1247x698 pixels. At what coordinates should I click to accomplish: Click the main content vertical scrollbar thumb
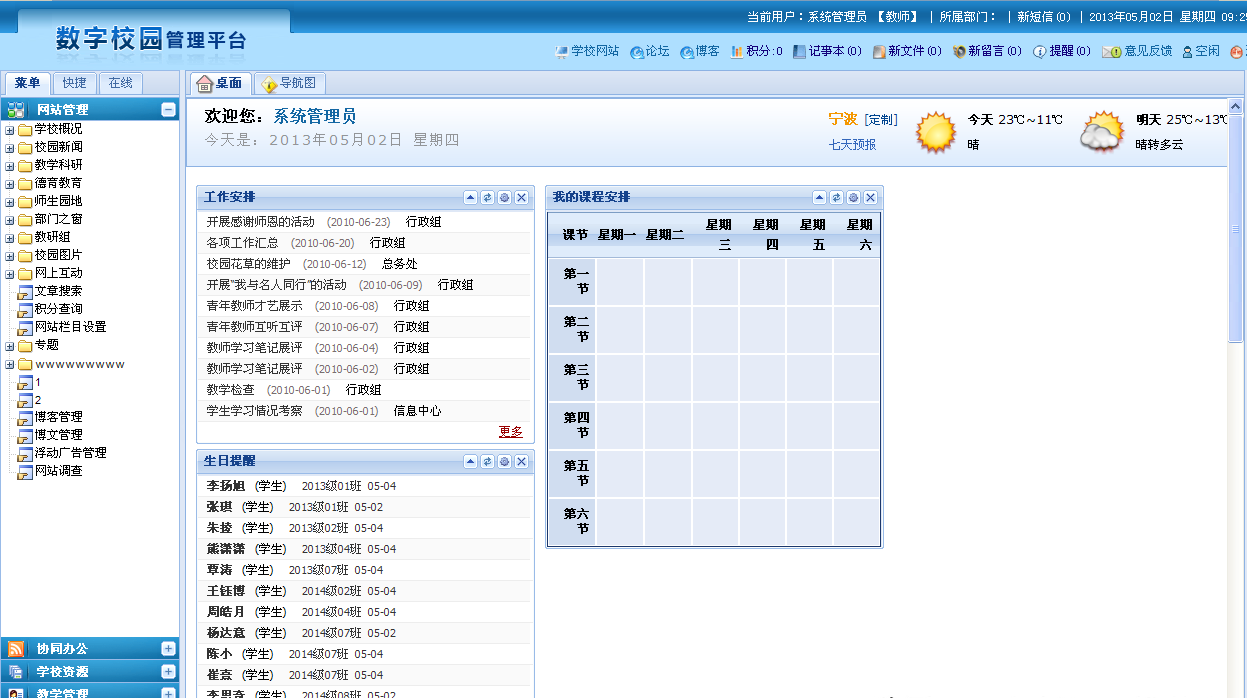click(x=1235, y=230)
